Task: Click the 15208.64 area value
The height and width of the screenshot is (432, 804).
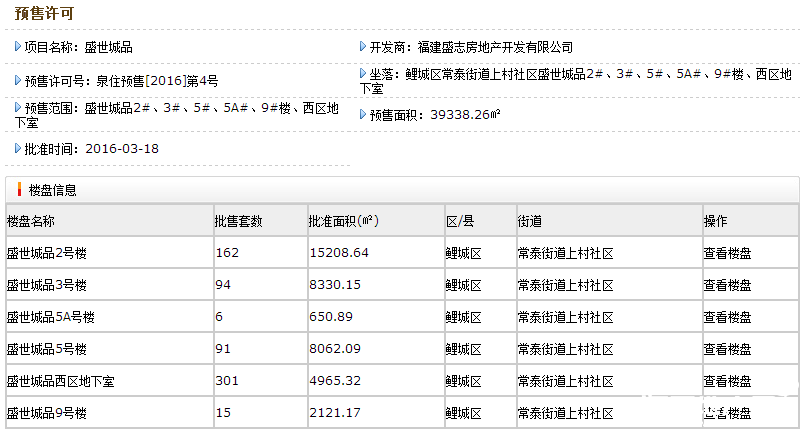Action: (x=339, y=253)
